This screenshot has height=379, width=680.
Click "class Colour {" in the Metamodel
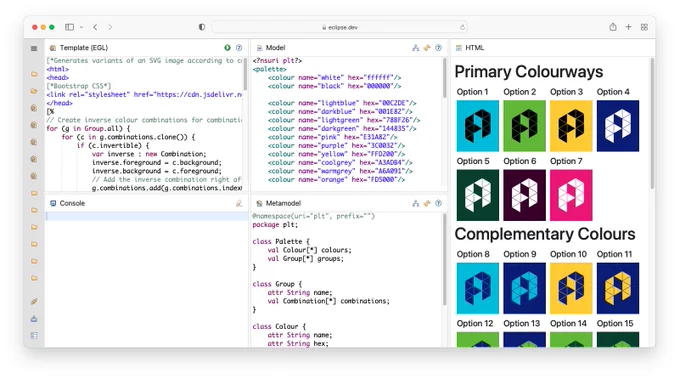point(279,327)
